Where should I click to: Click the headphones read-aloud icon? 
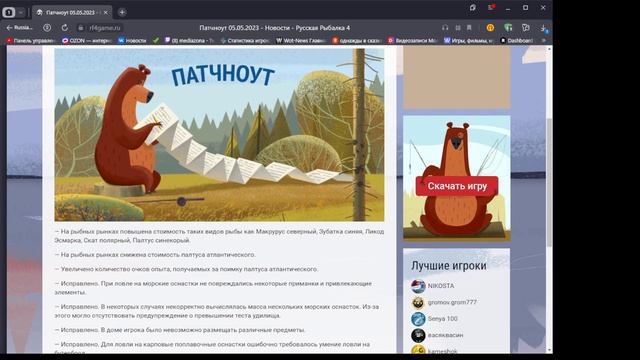[x=445, y=28]
